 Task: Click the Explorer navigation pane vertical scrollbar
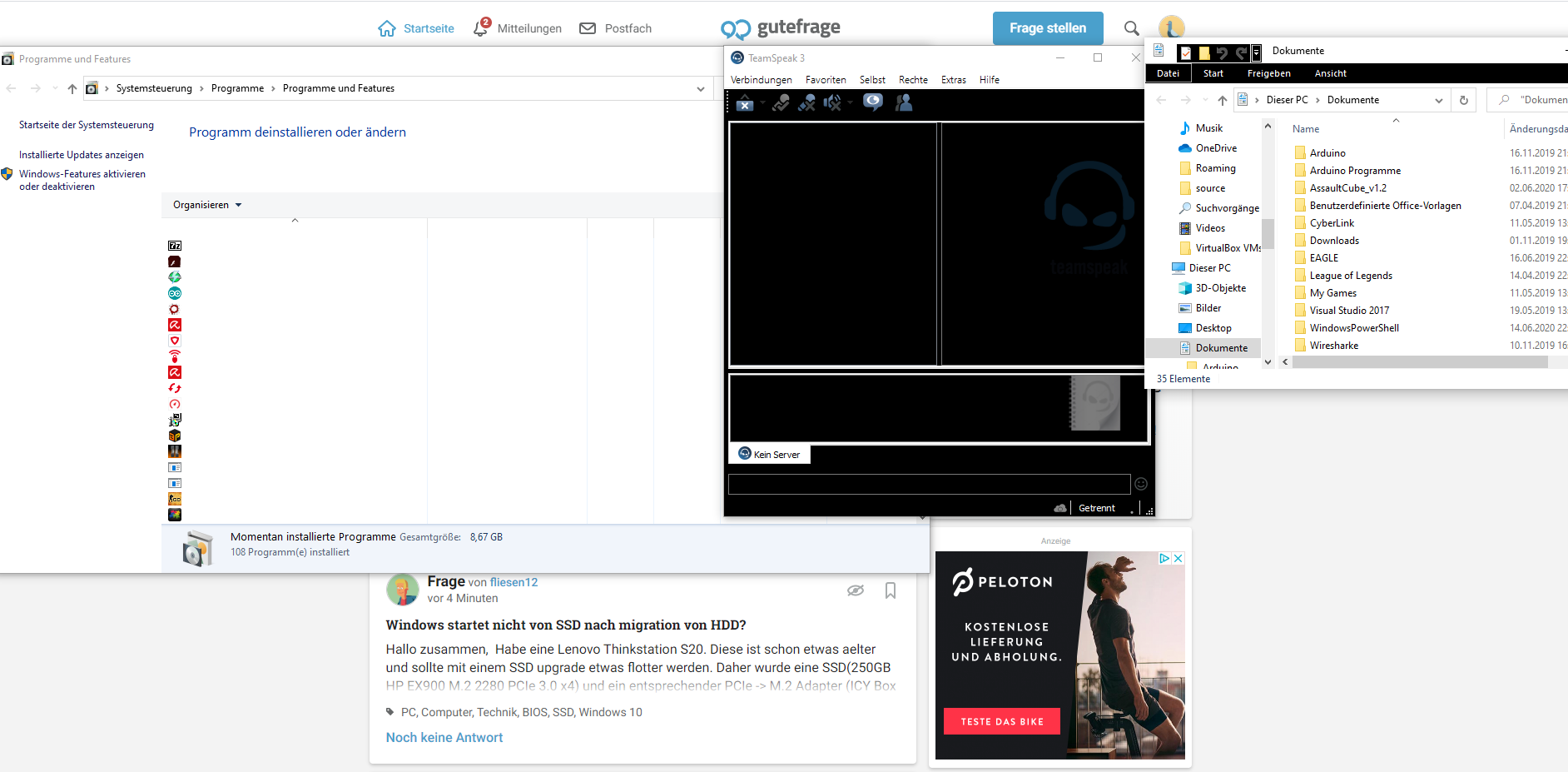point(1268,234)
